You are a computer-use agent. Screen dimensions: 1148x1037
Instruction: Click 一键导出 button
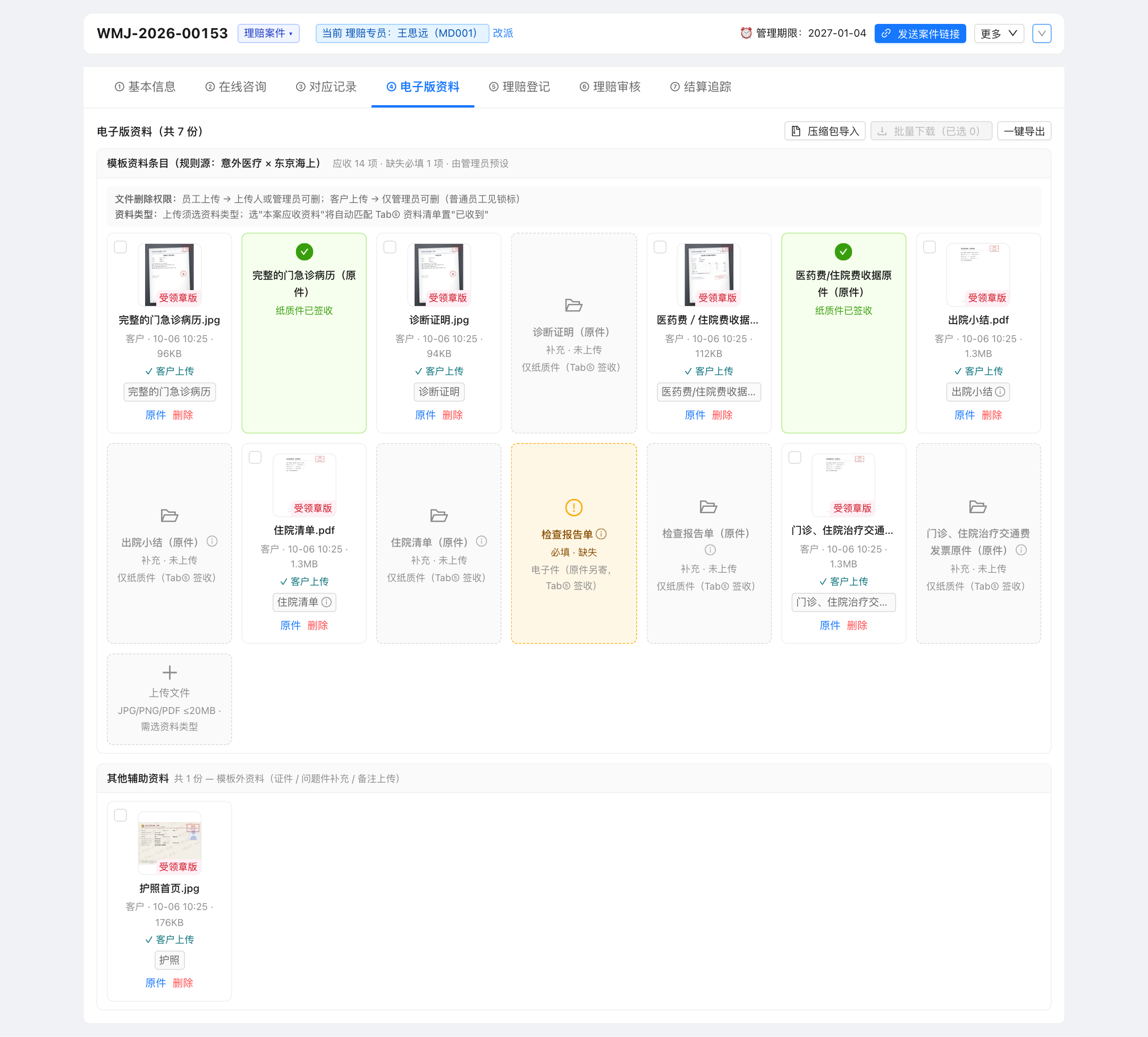[1024, 131]
